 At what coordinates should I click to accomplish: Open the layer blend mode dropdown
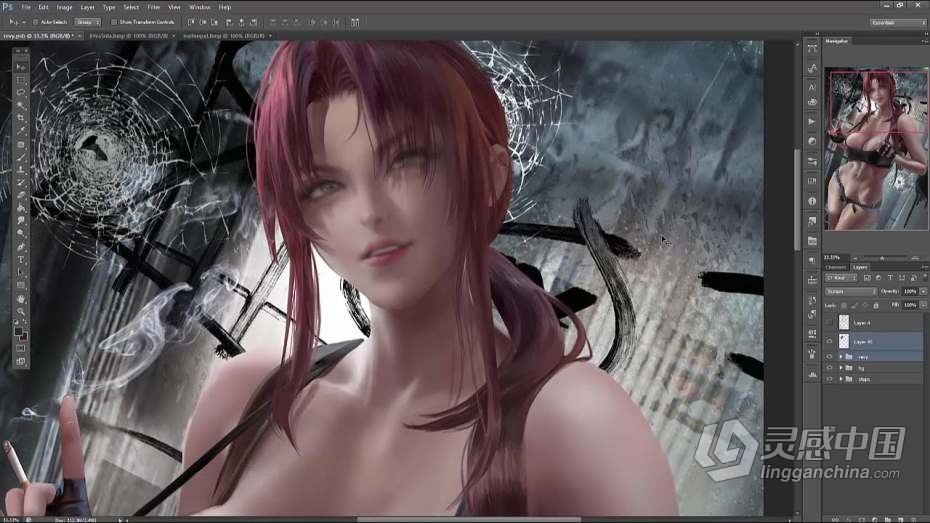click(x=851, y=292)
